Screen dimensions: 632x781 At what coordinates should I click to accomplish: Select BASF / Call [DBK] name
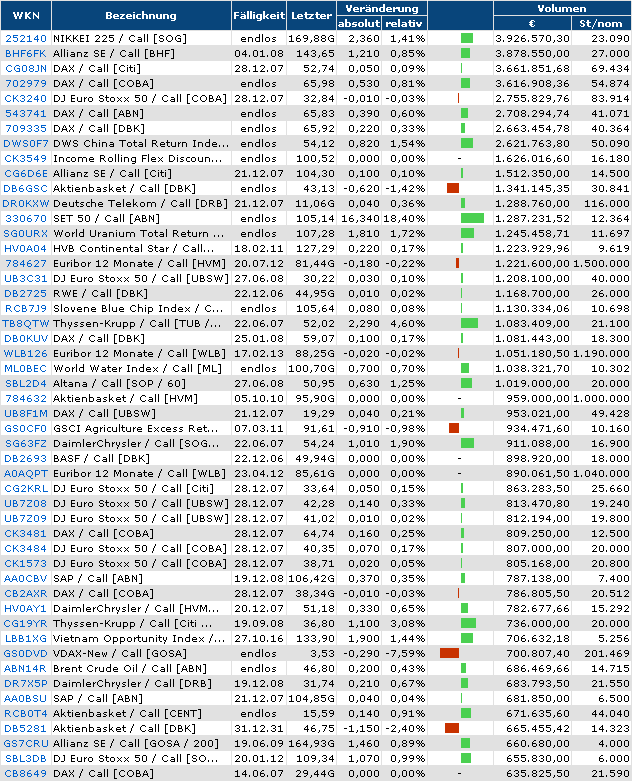[101, 458]
